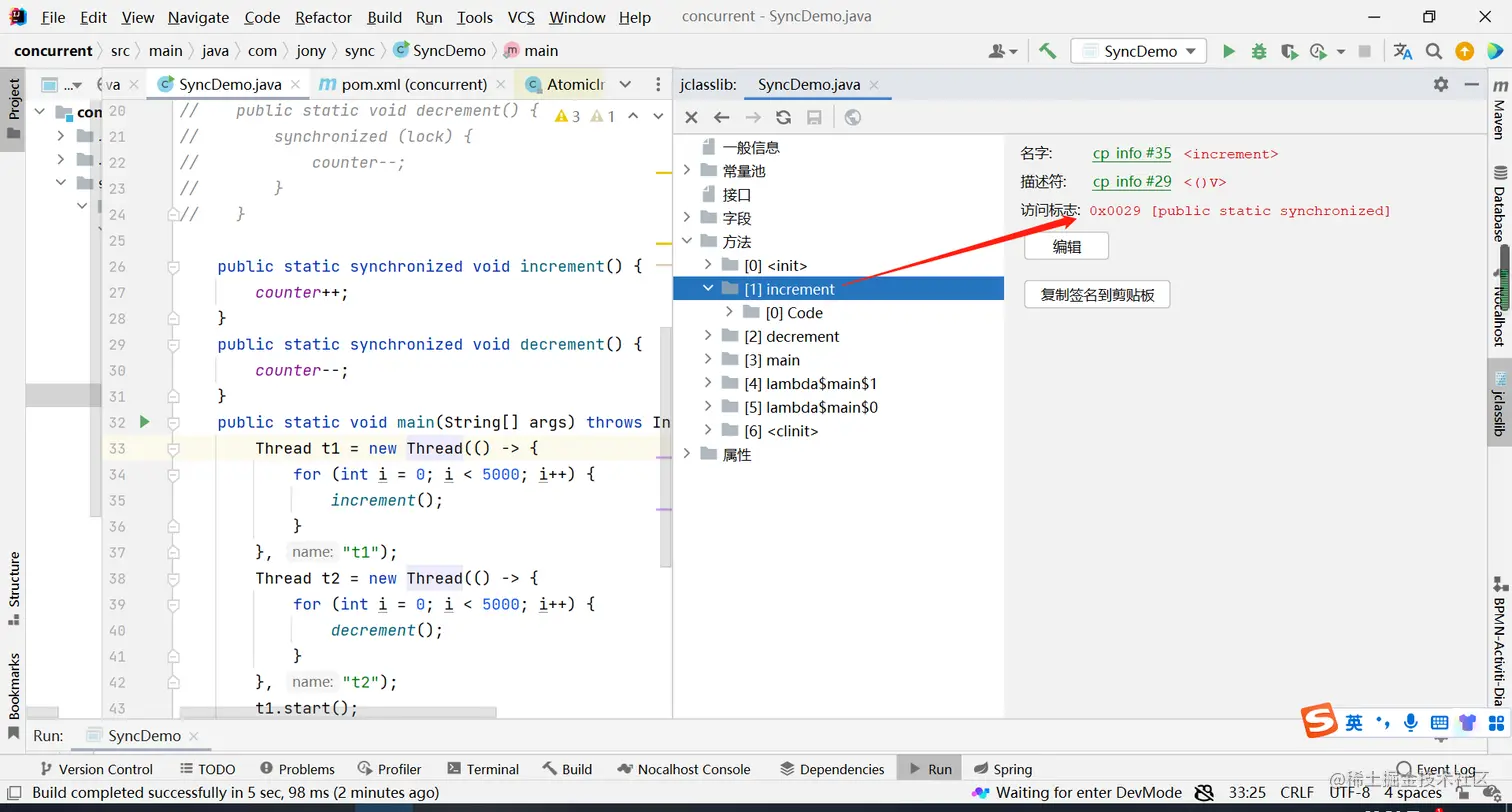The width and height of the screenshot is (1512, 812).
Task: Open dropdown arrow next to profiler run icon
Action: coord(1341,52)
